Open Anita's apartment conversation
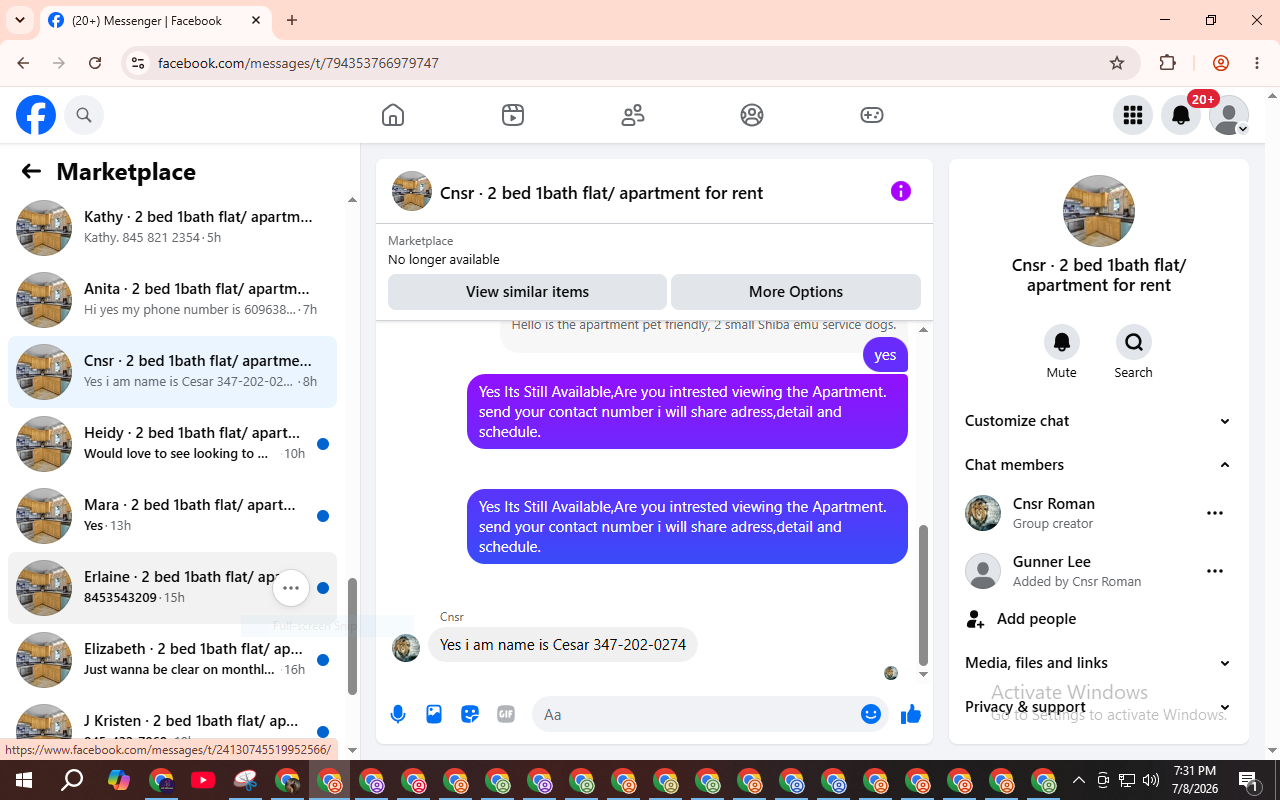The height and width of the screenshot is (800, 1280). click(x=172, y=300)
